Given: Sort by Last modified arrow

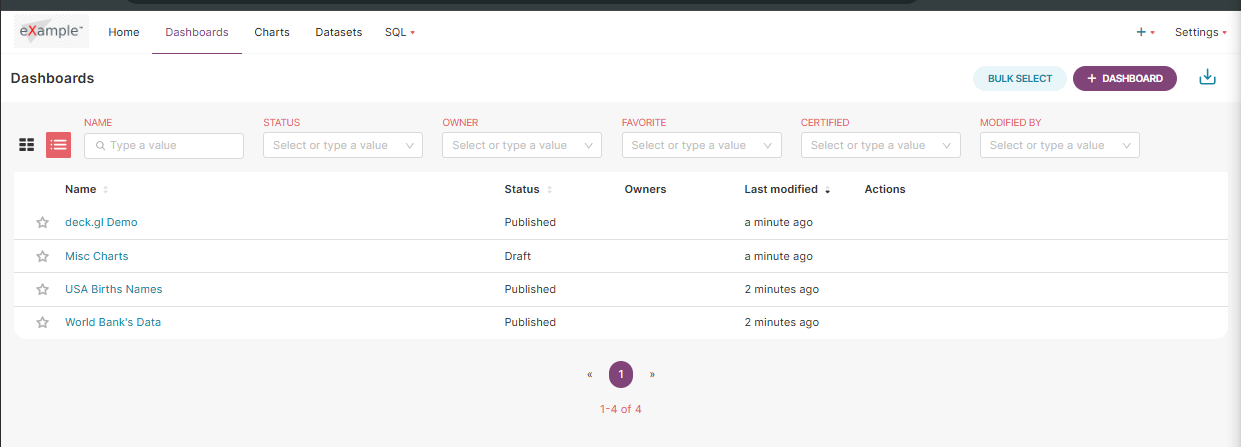Looking at the screenshot, I should (828, 189).
